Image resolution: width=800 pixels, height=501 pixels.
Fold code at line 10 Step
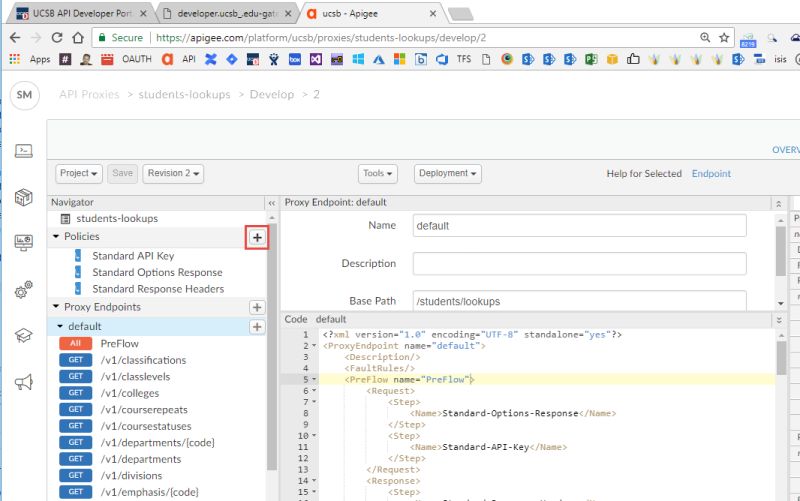coord(314,436)
